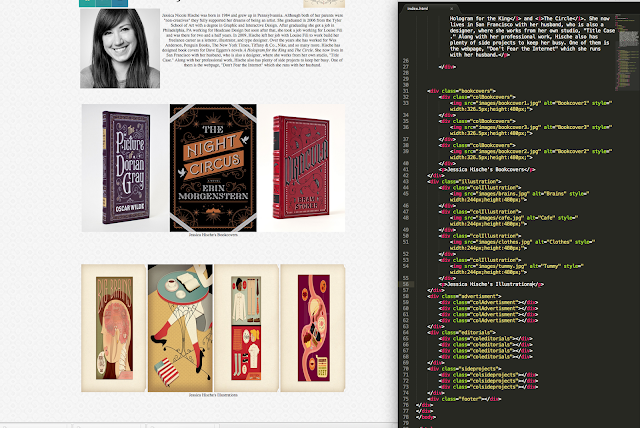Viewport: 640px width, 428px height.
Task: Click the div class="bookcovers" code line
Action: 462,91
